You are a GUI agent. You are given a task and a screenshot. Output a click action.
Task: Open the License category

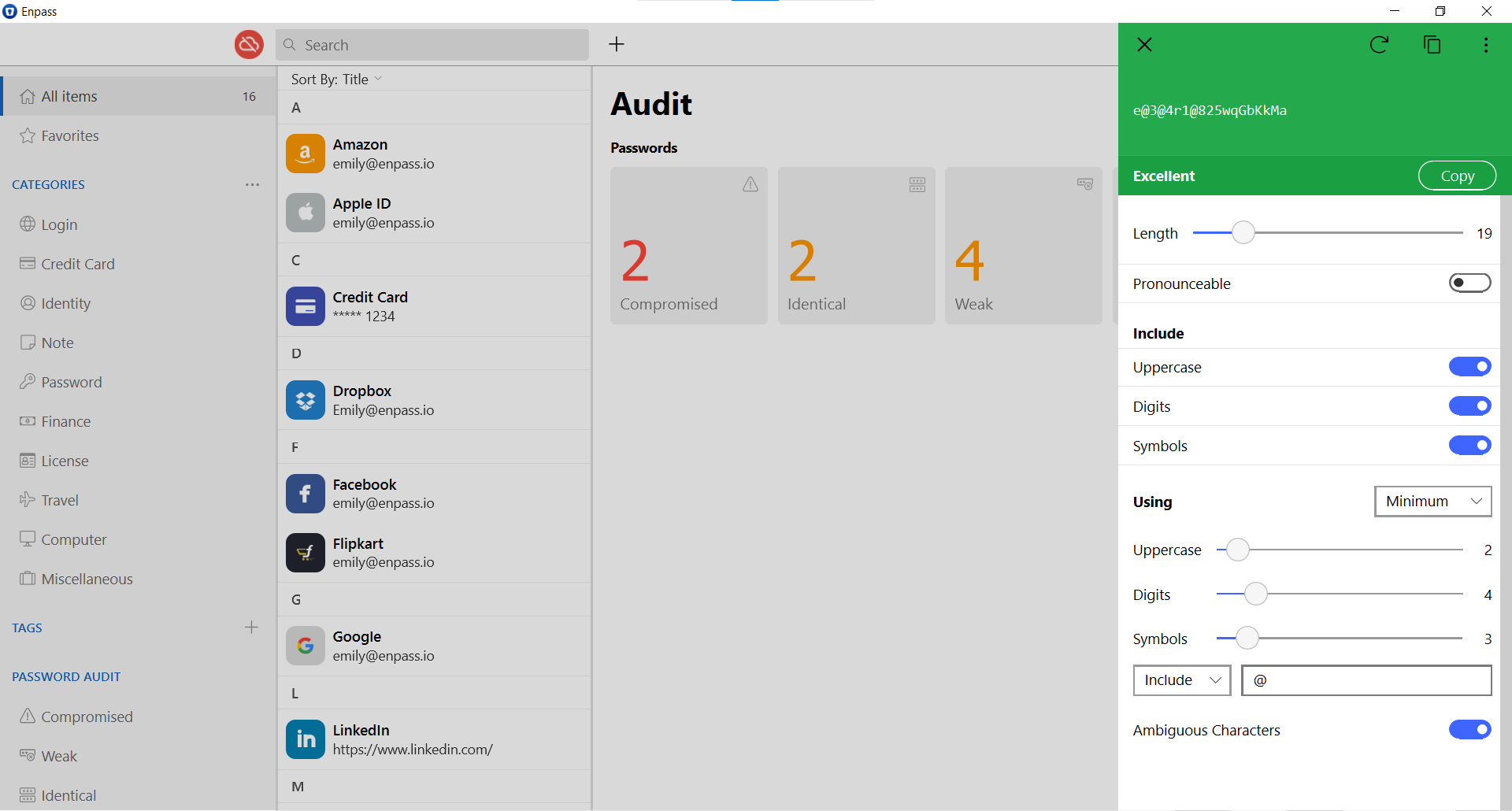pos(139,461)
